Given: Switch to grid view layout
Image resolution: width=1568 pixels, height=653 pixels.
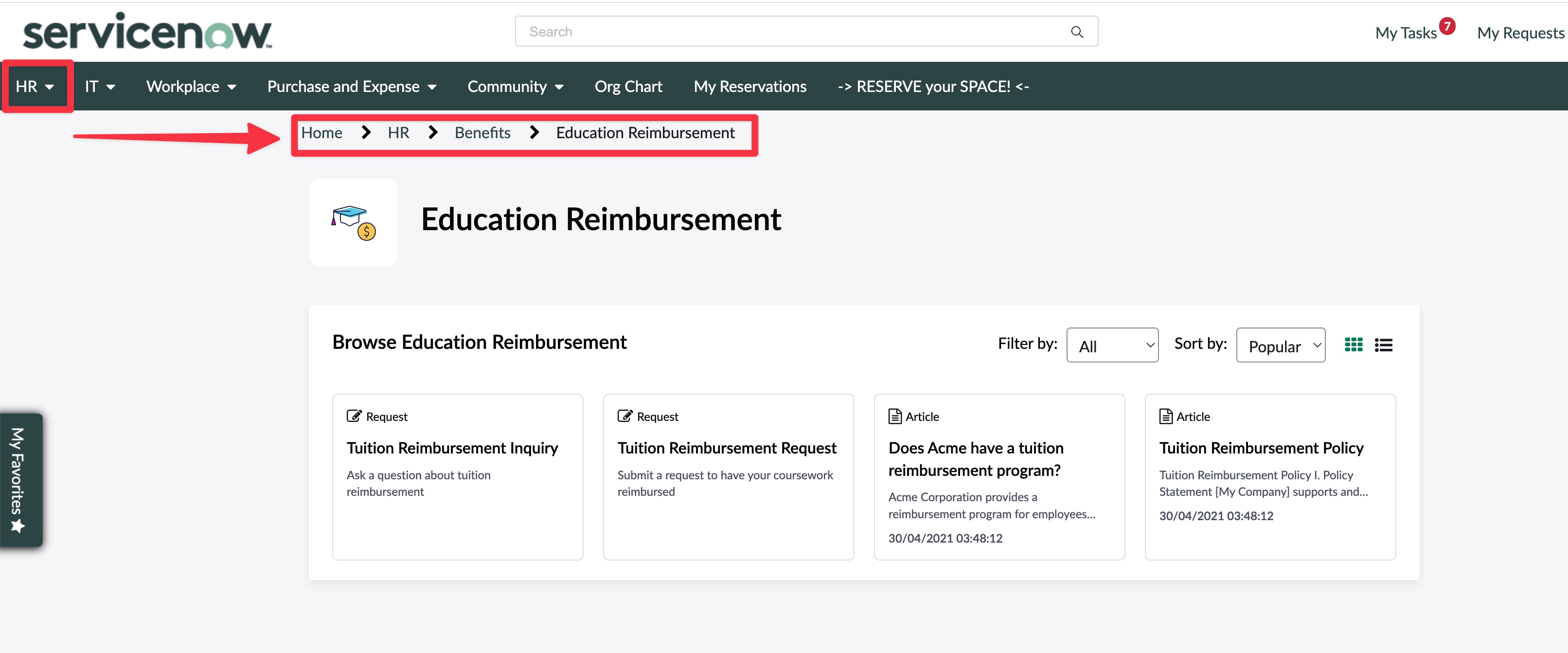Looking at the screenshot, I should pyautogui.click(x=1353, y=344).
